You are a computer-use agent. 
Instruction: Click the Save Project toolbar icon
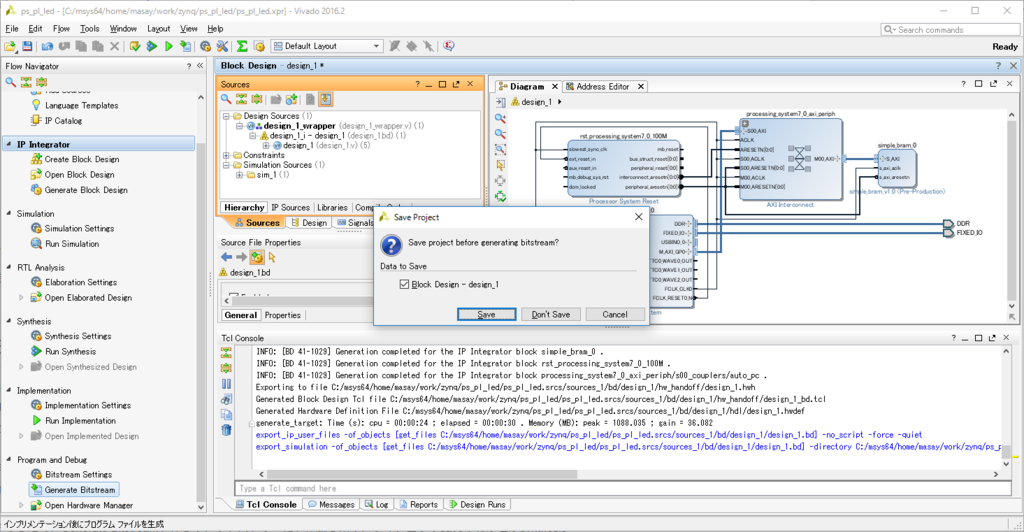click(x=27, y=46)
